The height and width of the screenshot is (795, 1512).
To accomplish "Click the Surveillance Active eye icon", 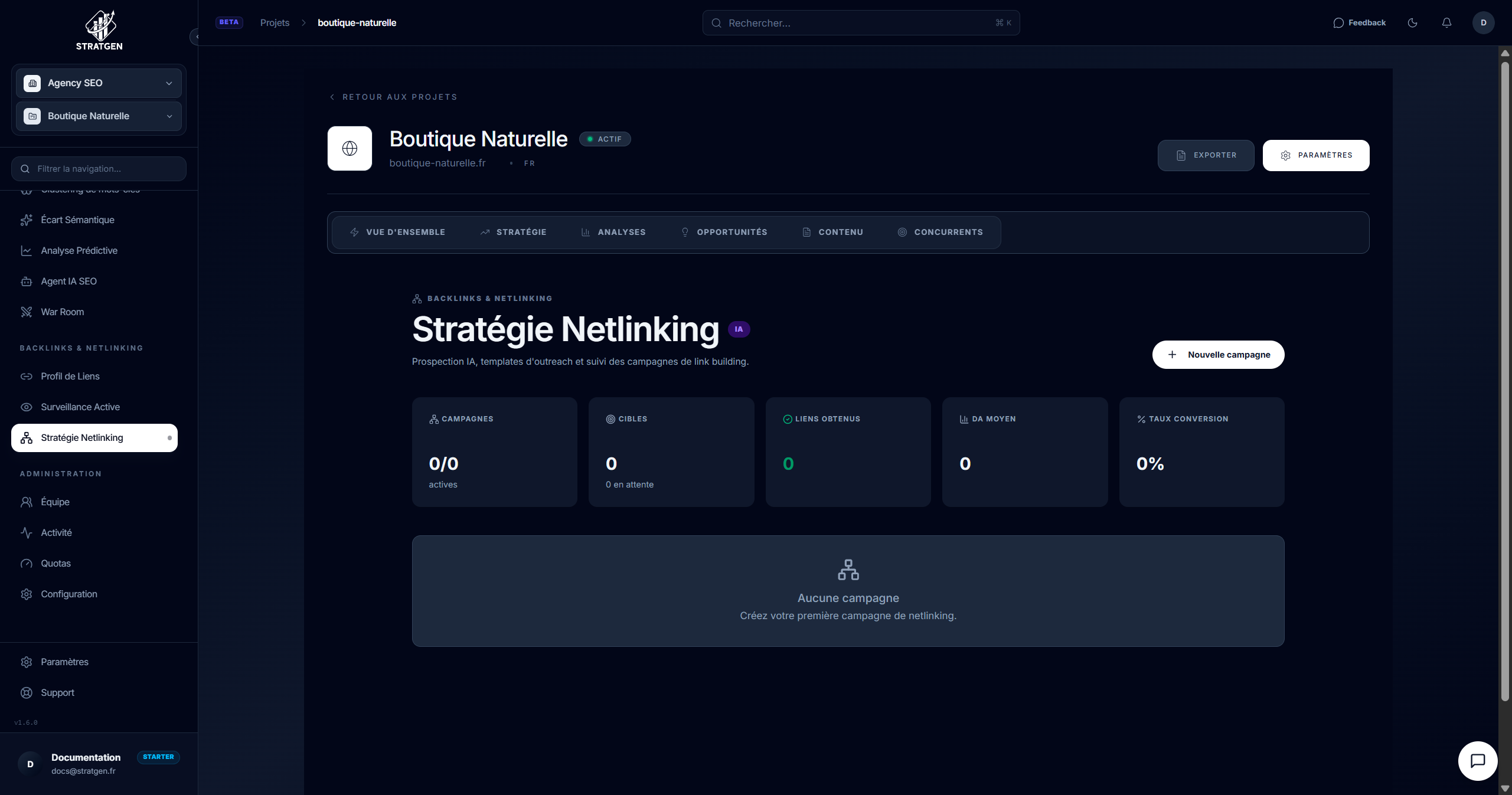I will 27,407.
